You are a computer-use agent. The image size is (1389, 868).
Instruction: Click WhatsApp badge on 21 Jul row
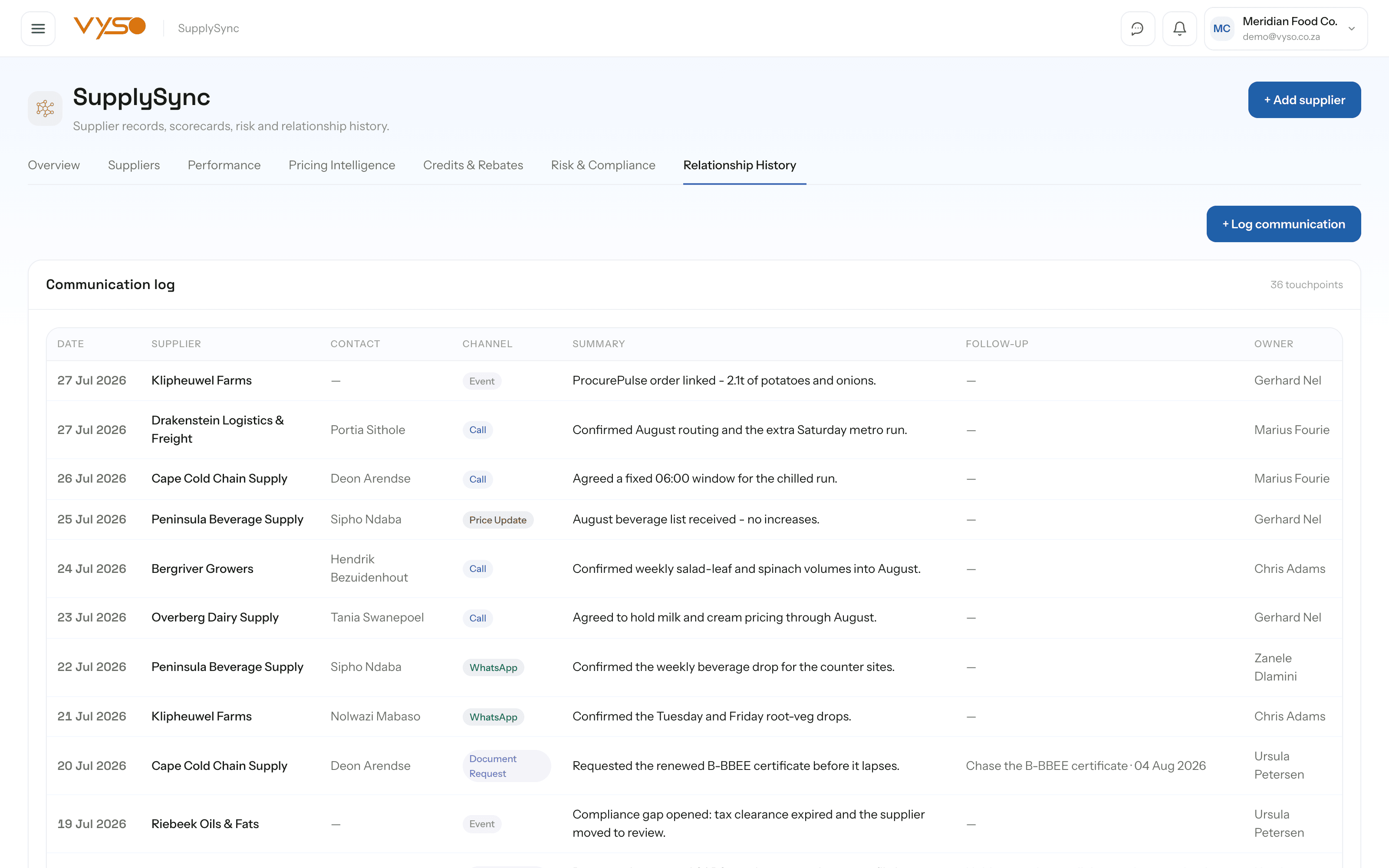pyautogui.click(x=493, y=717)
